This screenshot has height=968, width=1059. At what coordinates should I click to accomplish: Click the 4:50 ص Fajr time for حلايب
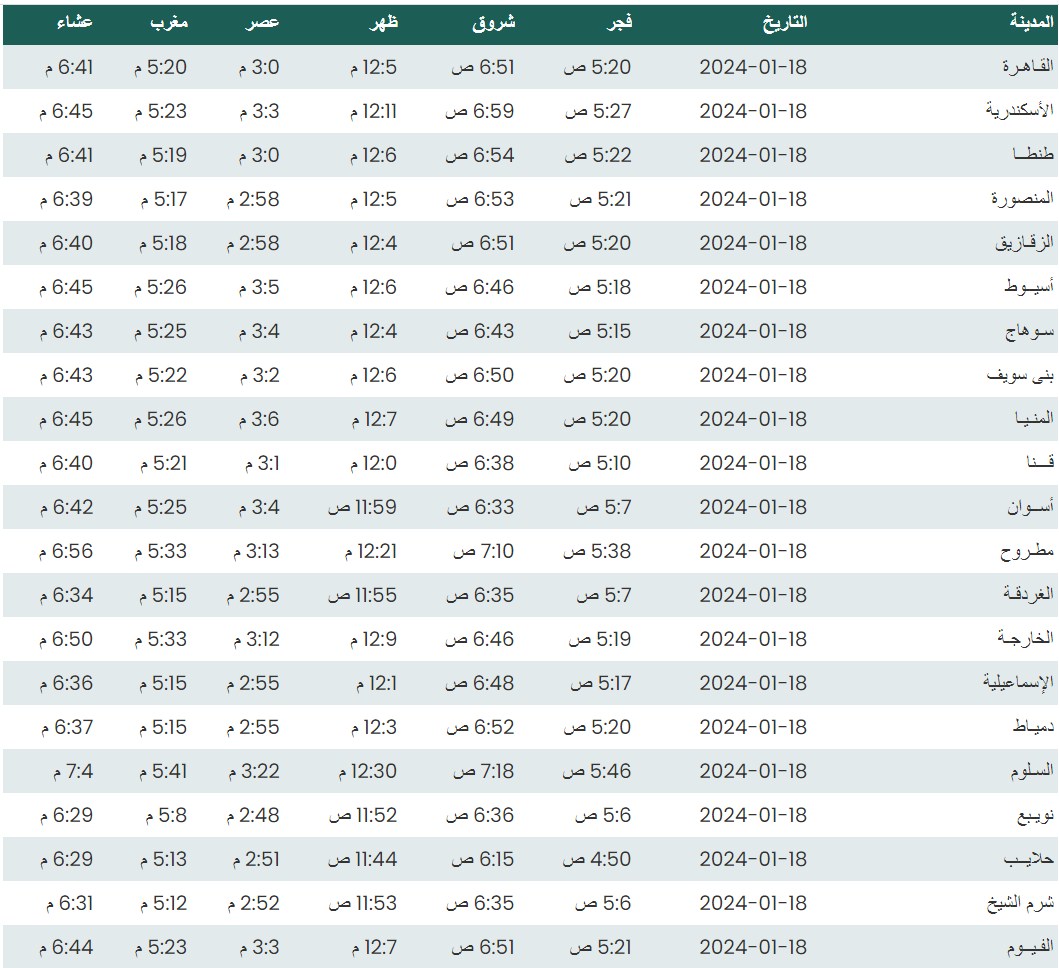[x=597, y=859]
